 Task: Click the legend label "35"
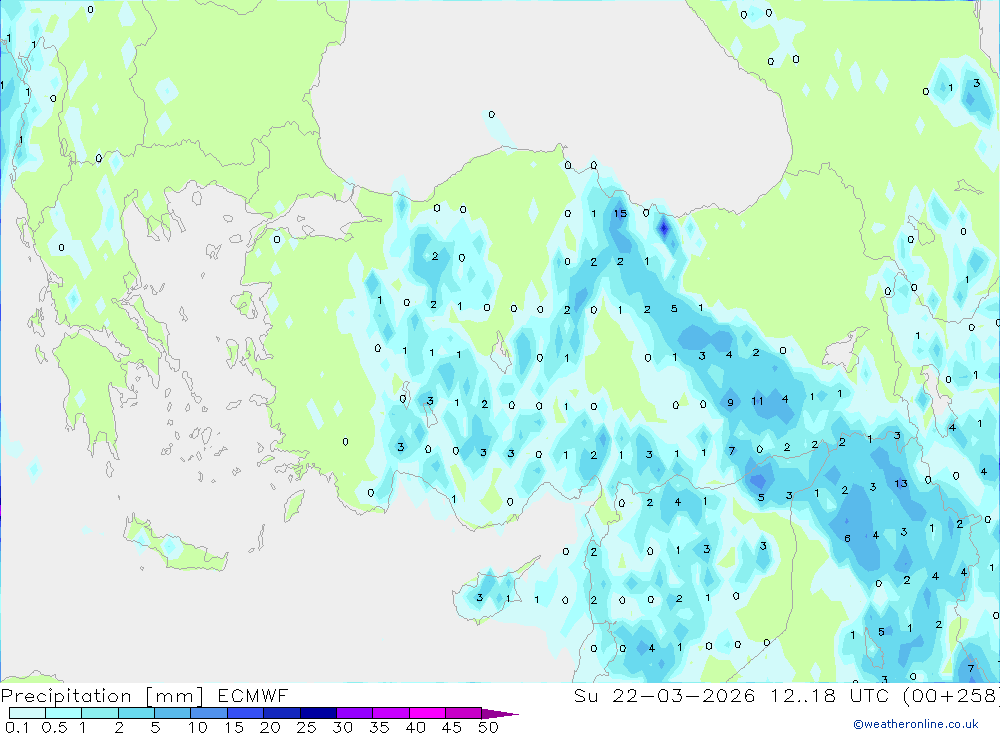[379, 727]
